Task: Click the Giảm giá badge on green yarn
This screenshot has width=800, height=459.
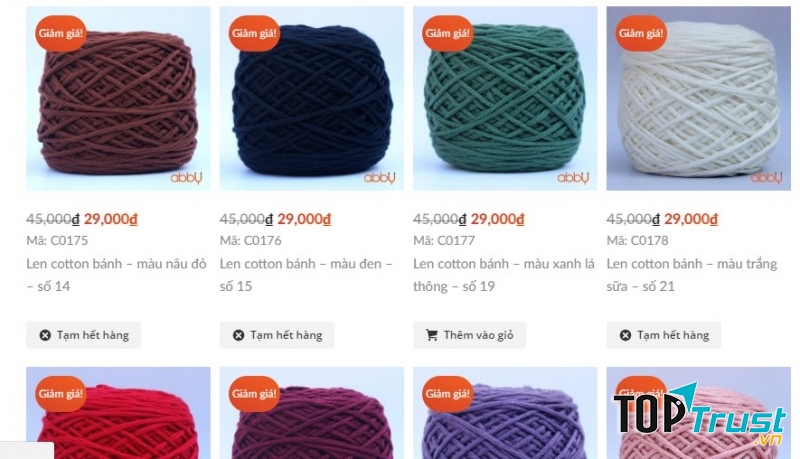Action: pos(447,34)
